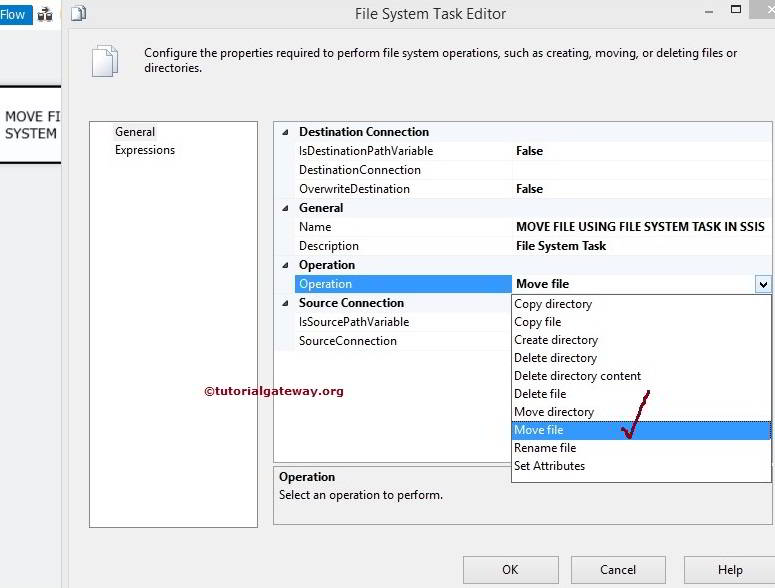Select the General page in left pane
The width and height of the screenshot is (775, 588).
(x=135, y=132)
